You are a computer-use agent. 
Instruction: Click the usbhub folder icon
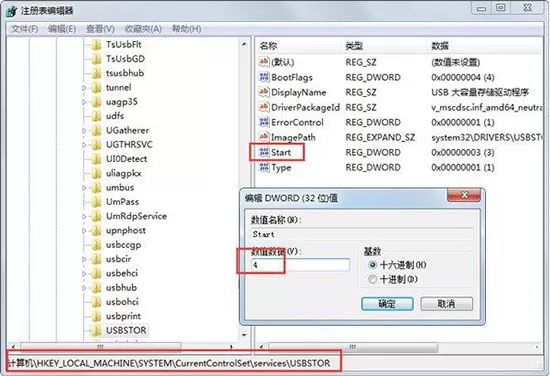[96, 288]
